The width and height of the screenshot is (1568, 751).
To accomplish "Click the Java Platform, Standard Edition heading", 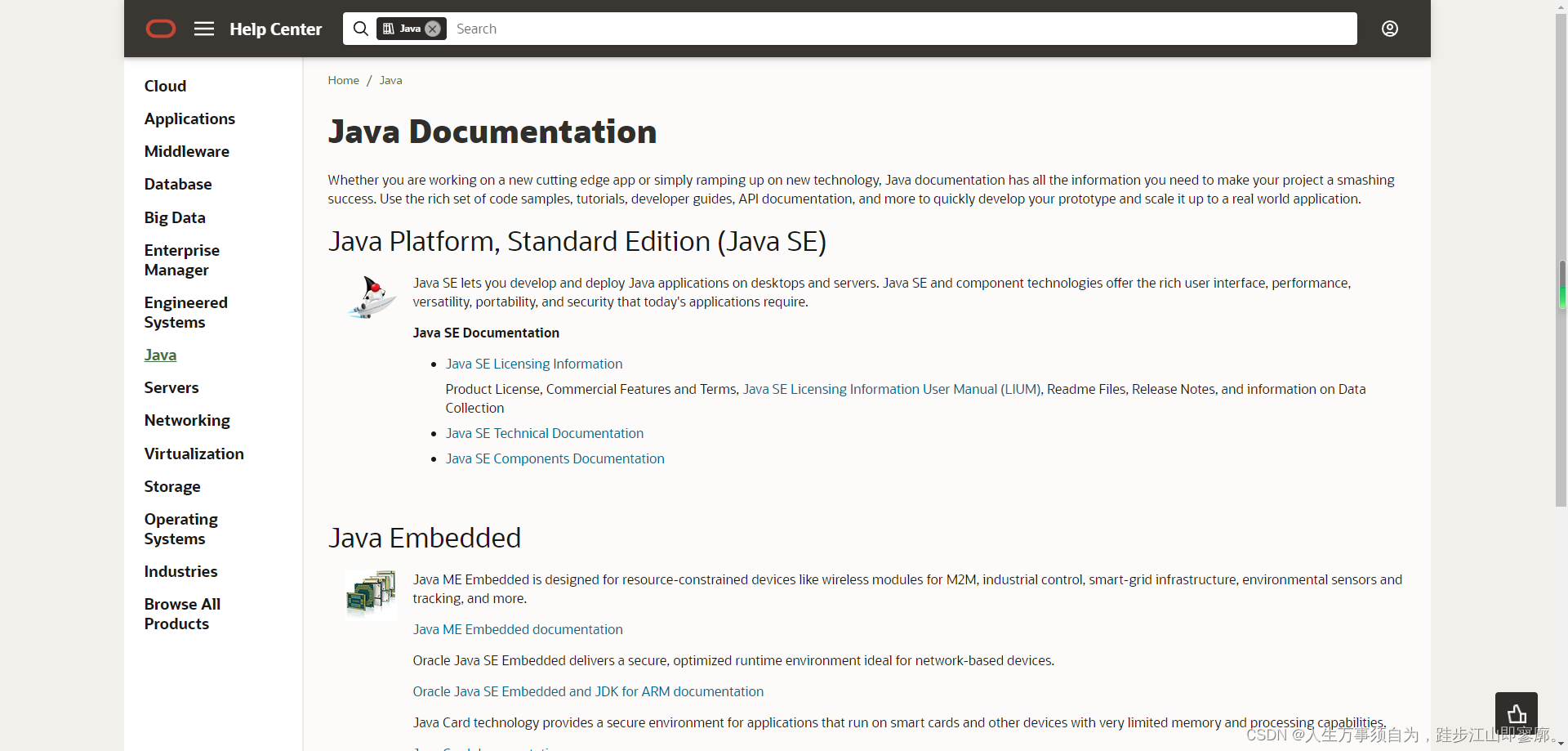I will (x=577, y=241).
